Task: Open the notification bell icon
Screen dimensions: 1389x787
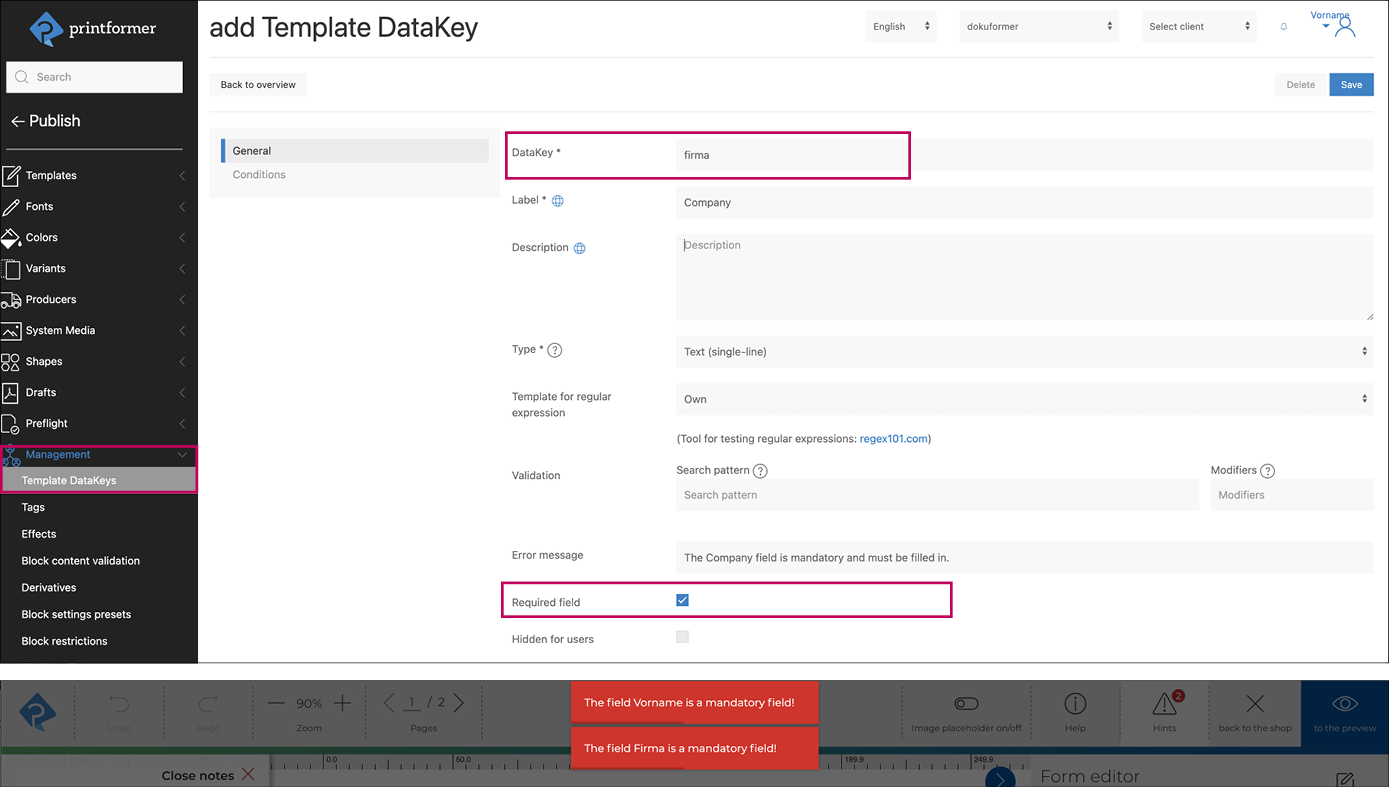Action: 1284,27
